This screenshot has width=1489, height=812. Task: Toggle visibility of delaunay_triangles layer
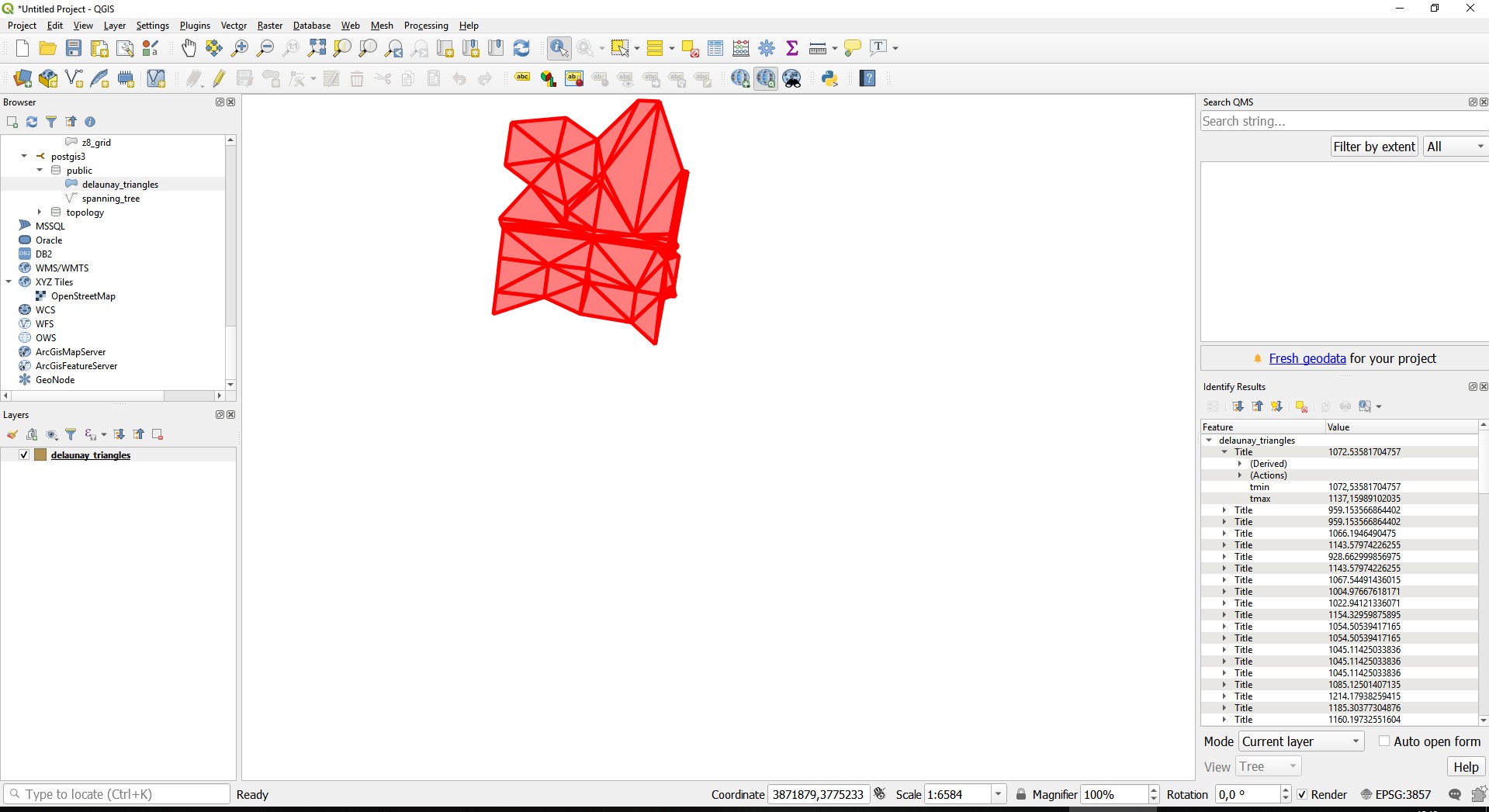[23, 455]
